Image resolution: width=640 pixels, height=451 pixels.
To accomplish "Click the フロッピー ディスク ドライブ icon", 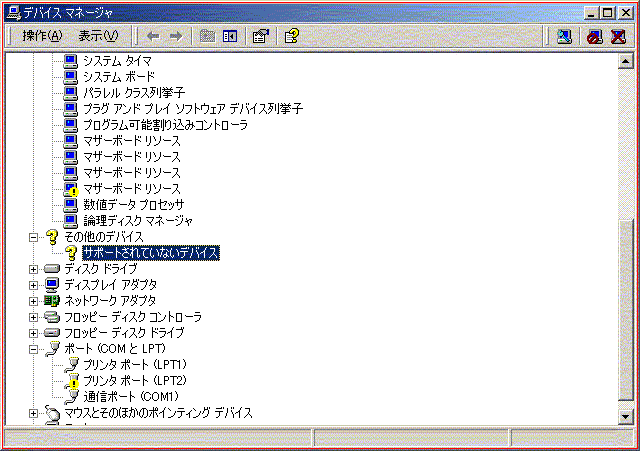I will click(52, 333).
